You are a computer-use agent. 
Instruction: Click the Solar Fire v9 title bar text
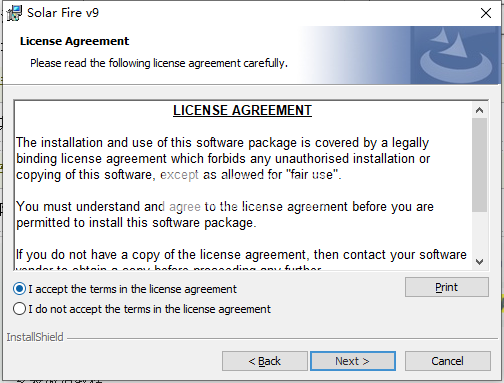(63, 13)
